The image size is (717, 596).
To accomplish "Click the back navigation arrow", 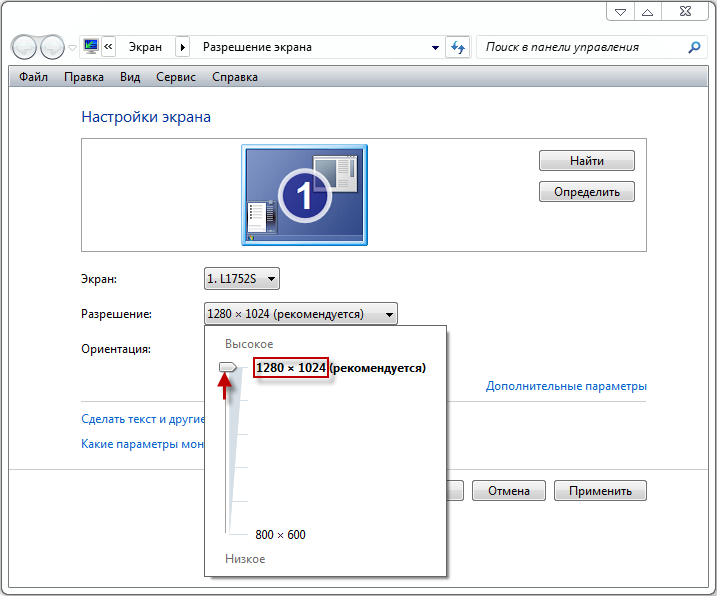I will [x=24, y=47].
